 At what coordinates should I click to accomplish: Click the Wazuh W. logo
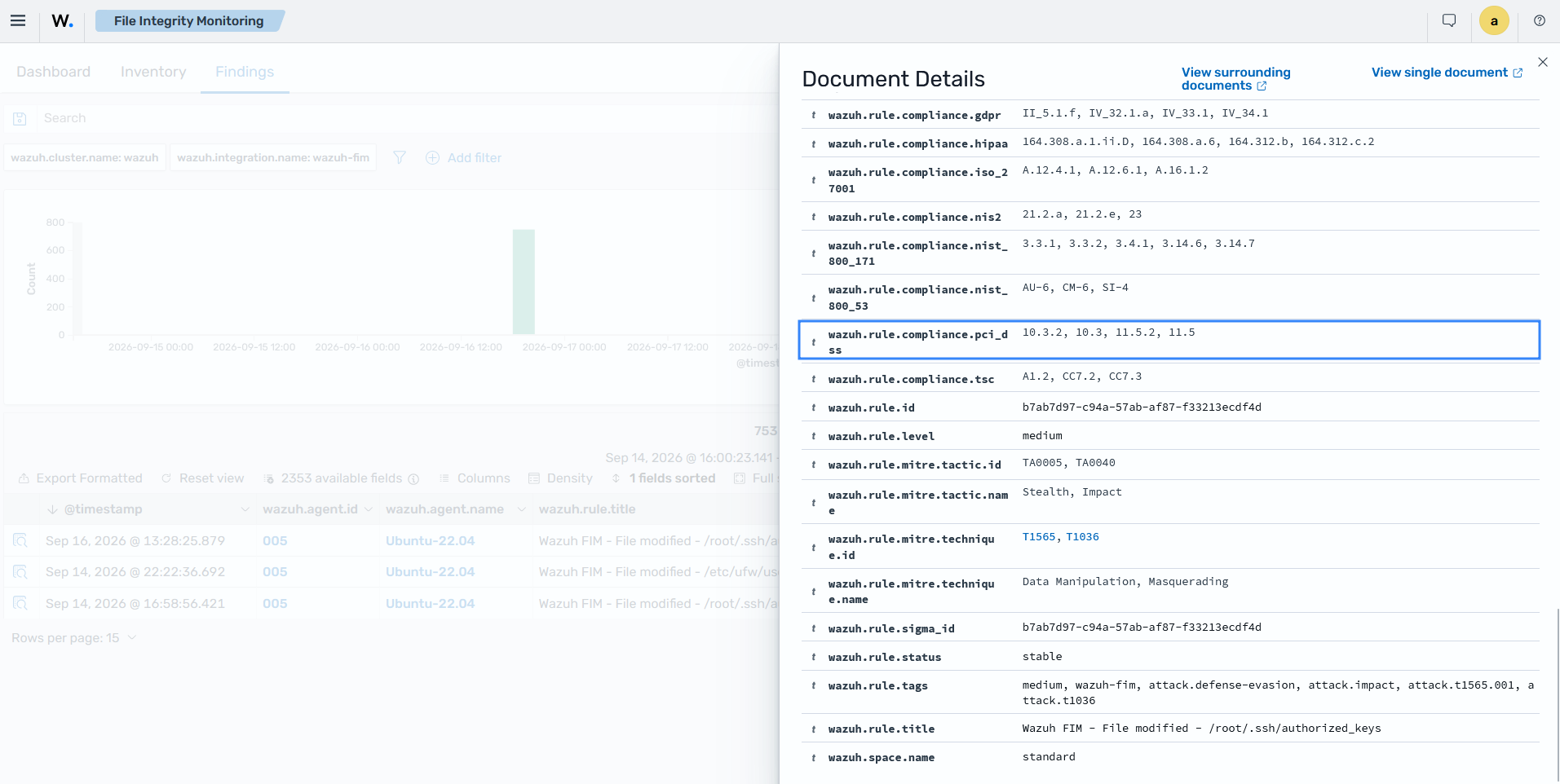tap(63, 21)
